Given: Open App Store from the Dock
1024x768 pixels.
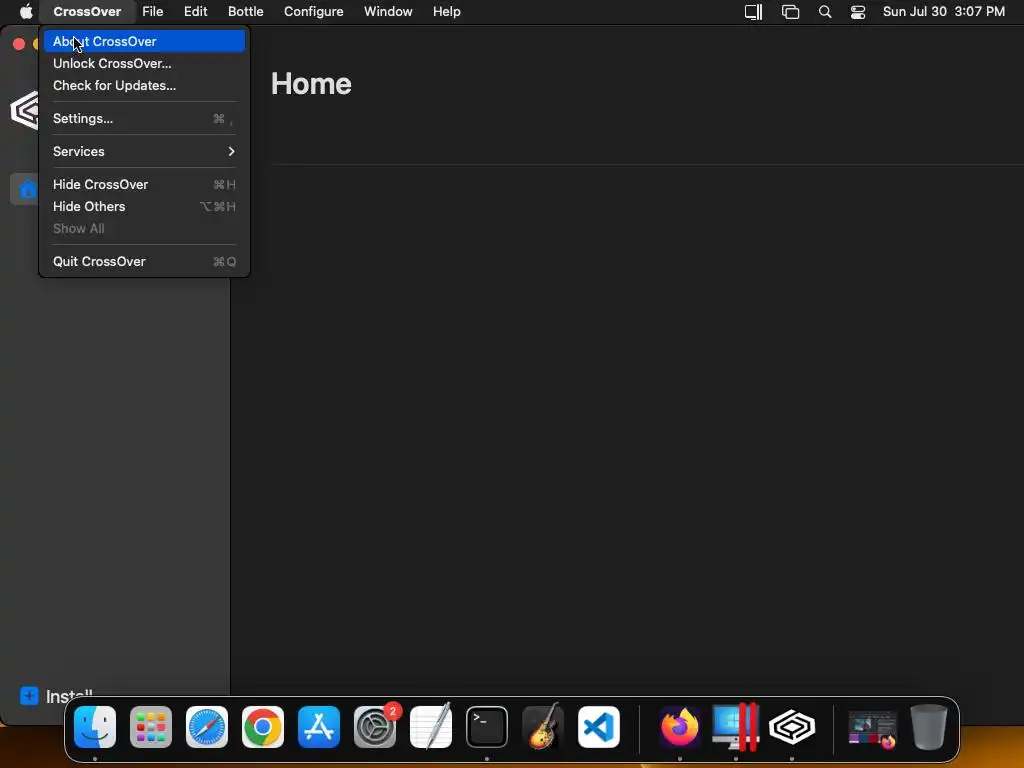Looking at the screenshot, I should pyautogui.click(x=319, y=727).
